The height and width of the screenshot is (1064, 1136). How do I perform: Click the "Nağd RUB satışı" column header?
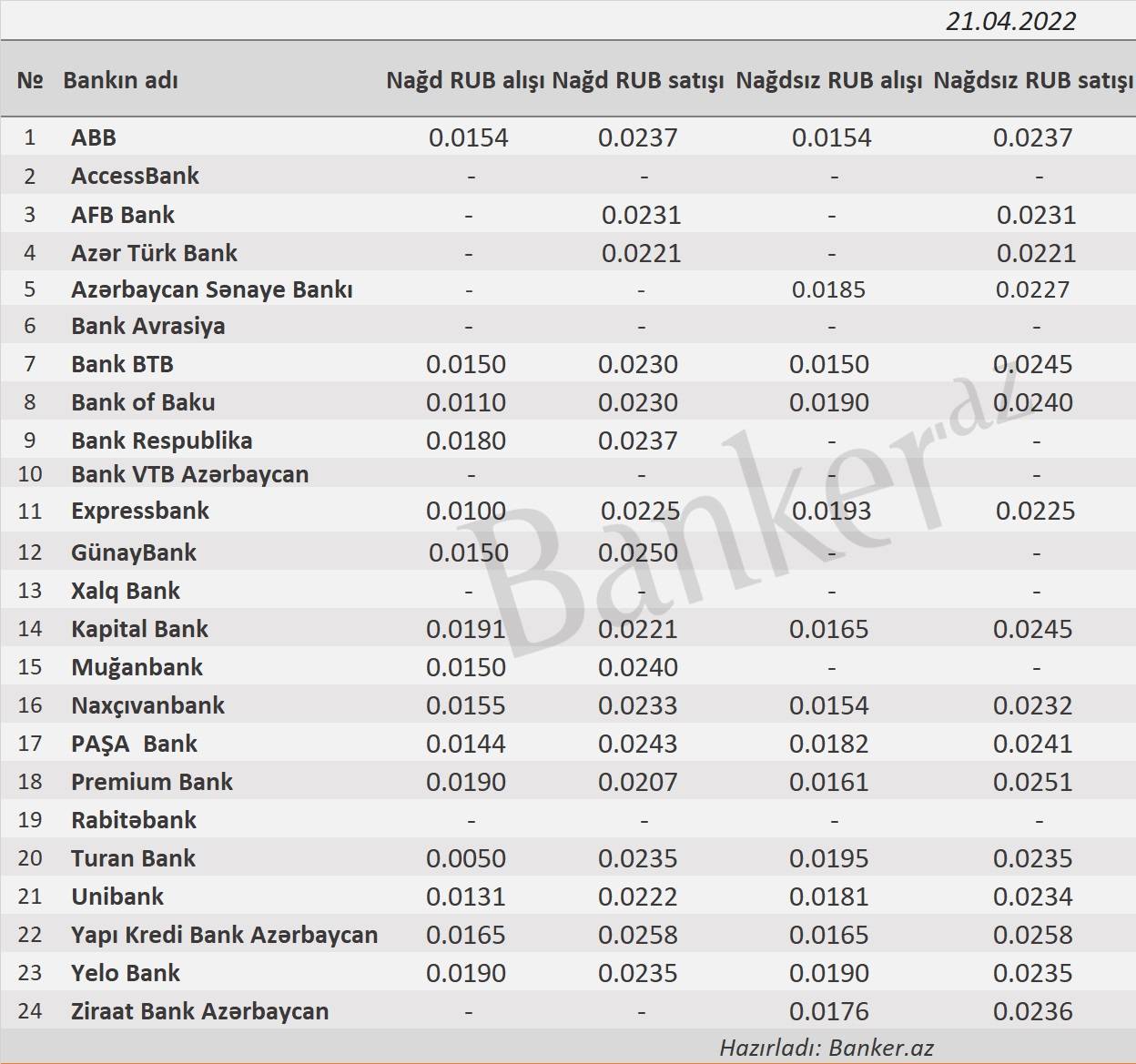point(638,80)
